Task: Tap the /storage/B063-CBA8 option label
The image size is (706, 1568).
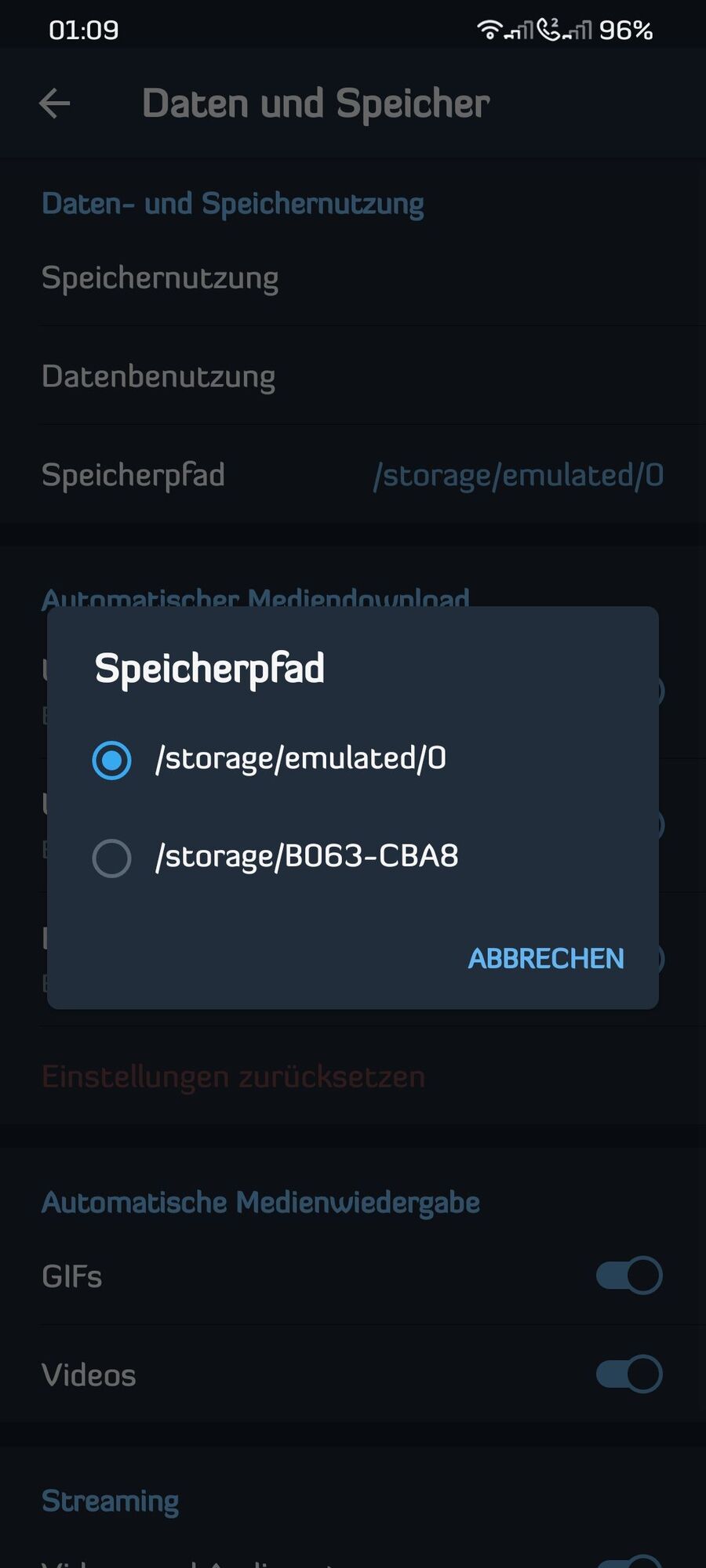Action: point(307,856)
